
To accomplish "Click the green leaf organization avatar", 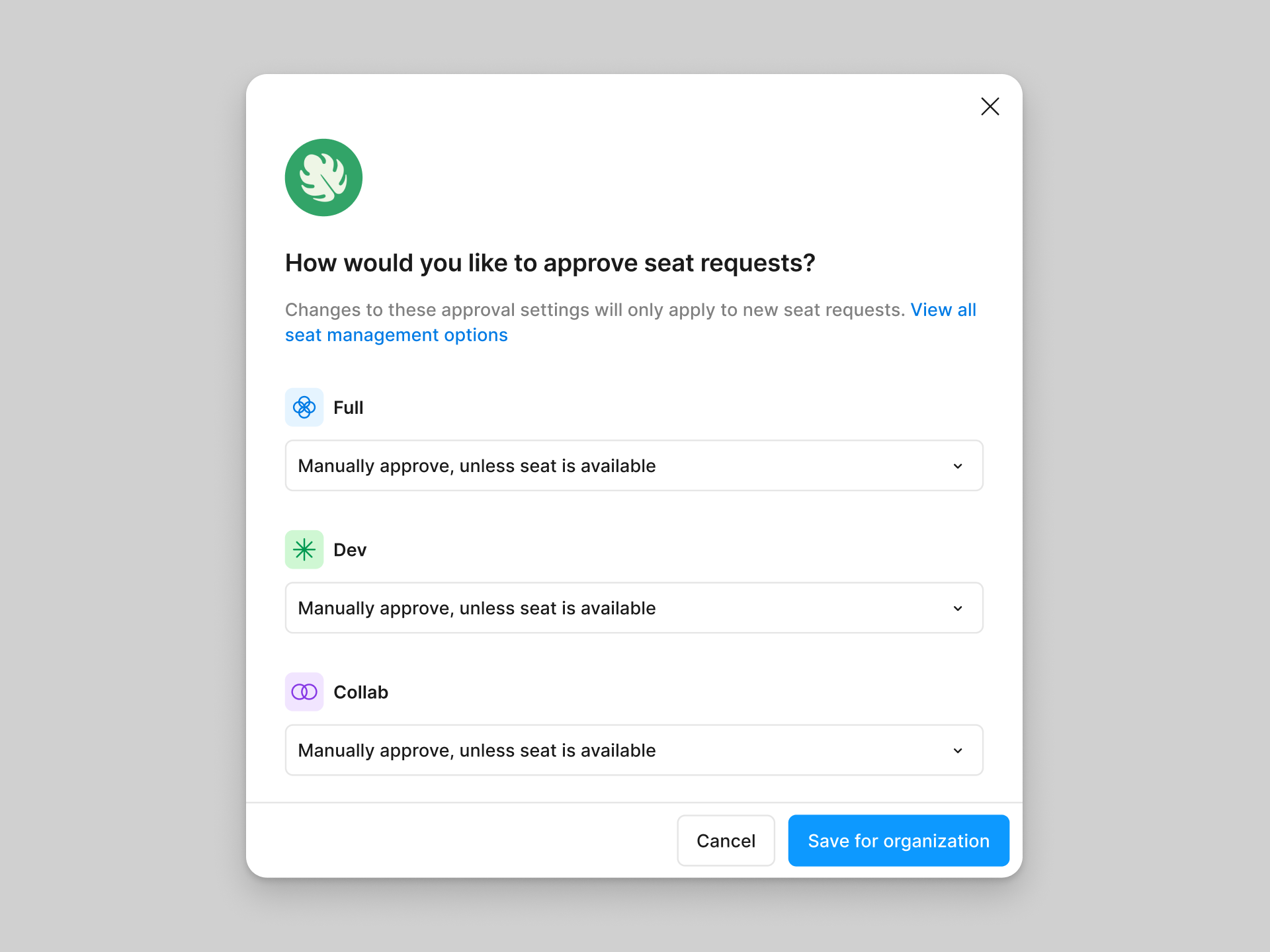I will pos(323,177).
